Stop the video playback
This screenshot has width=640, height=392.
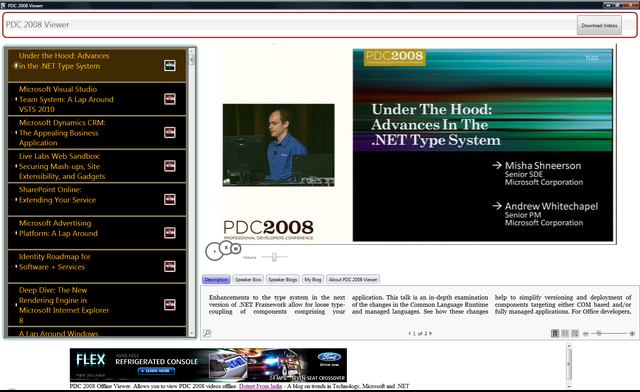(x=236, y=248)
